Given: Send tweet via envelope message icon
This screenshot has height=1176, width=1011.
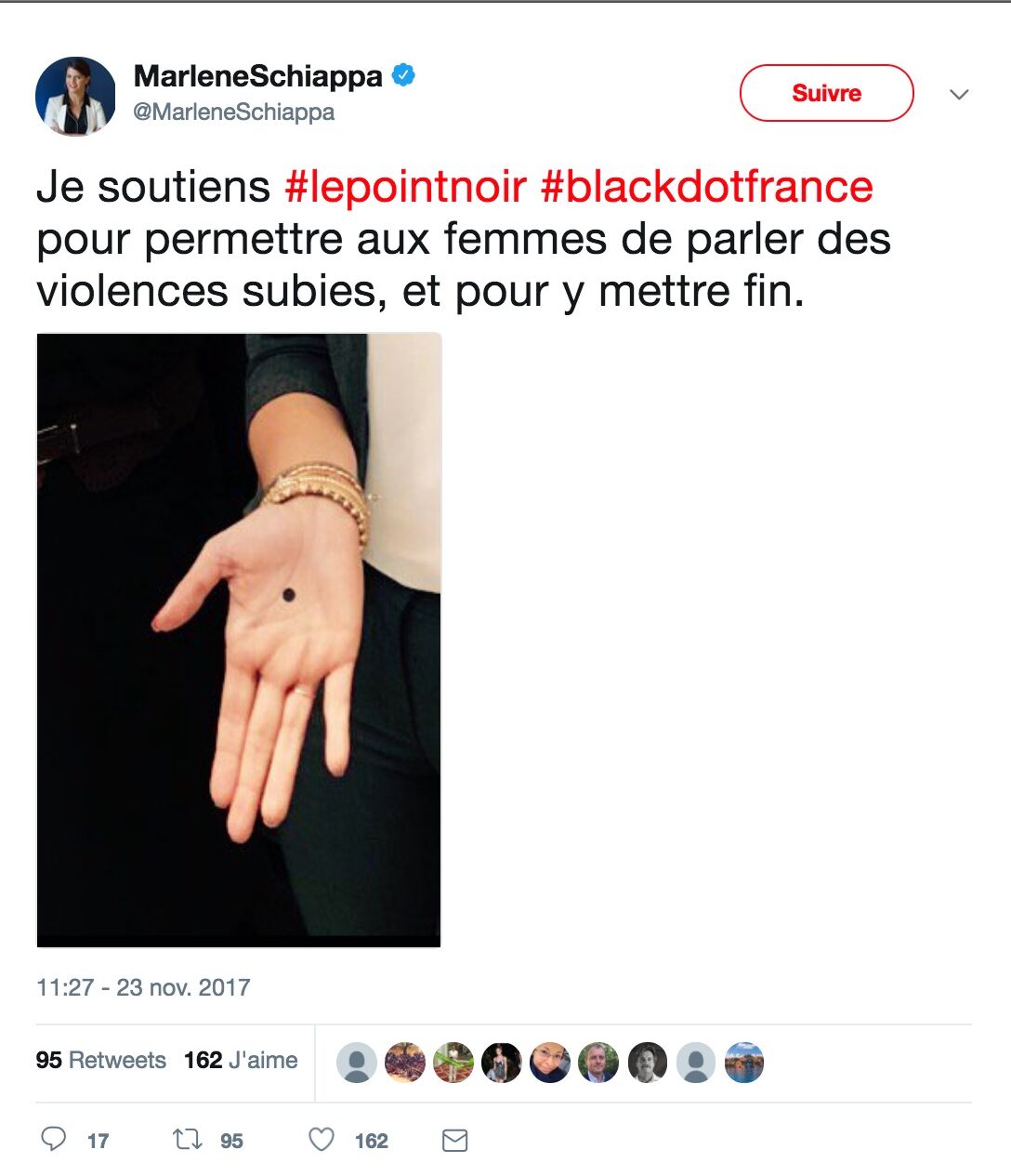Looking at the screenshot, I should point(454,1140).
